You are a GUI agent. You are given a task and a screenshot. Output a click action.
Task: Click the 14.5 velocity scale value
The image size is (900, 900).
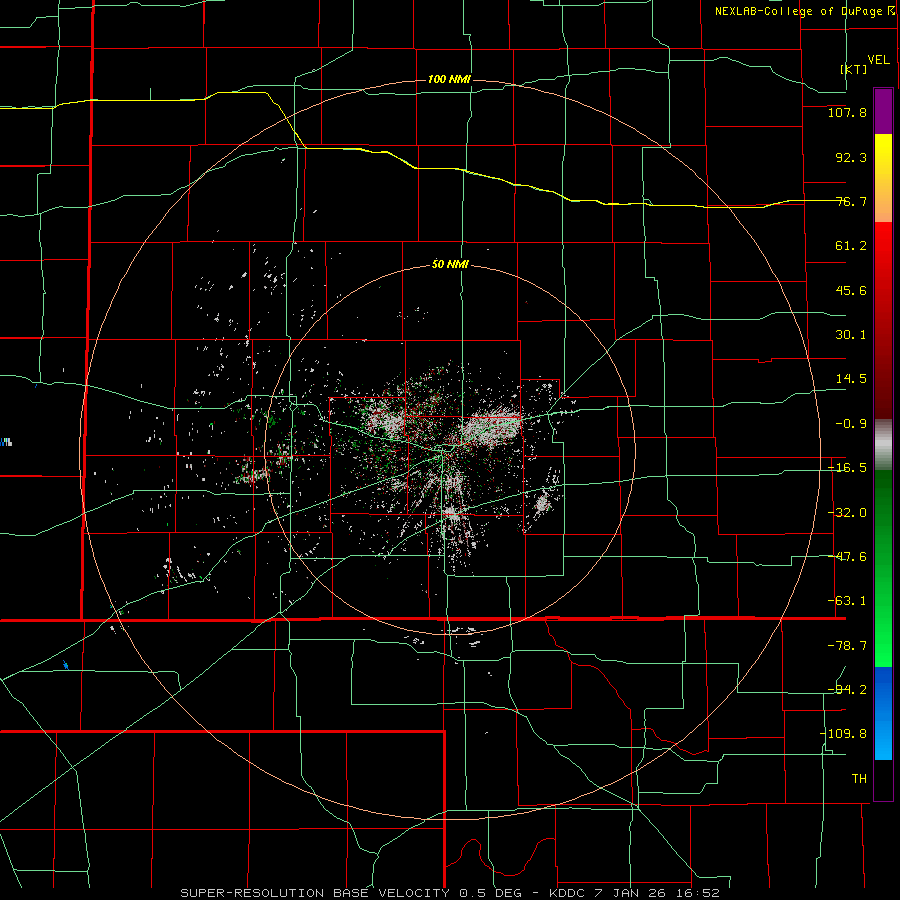[851, 379]
